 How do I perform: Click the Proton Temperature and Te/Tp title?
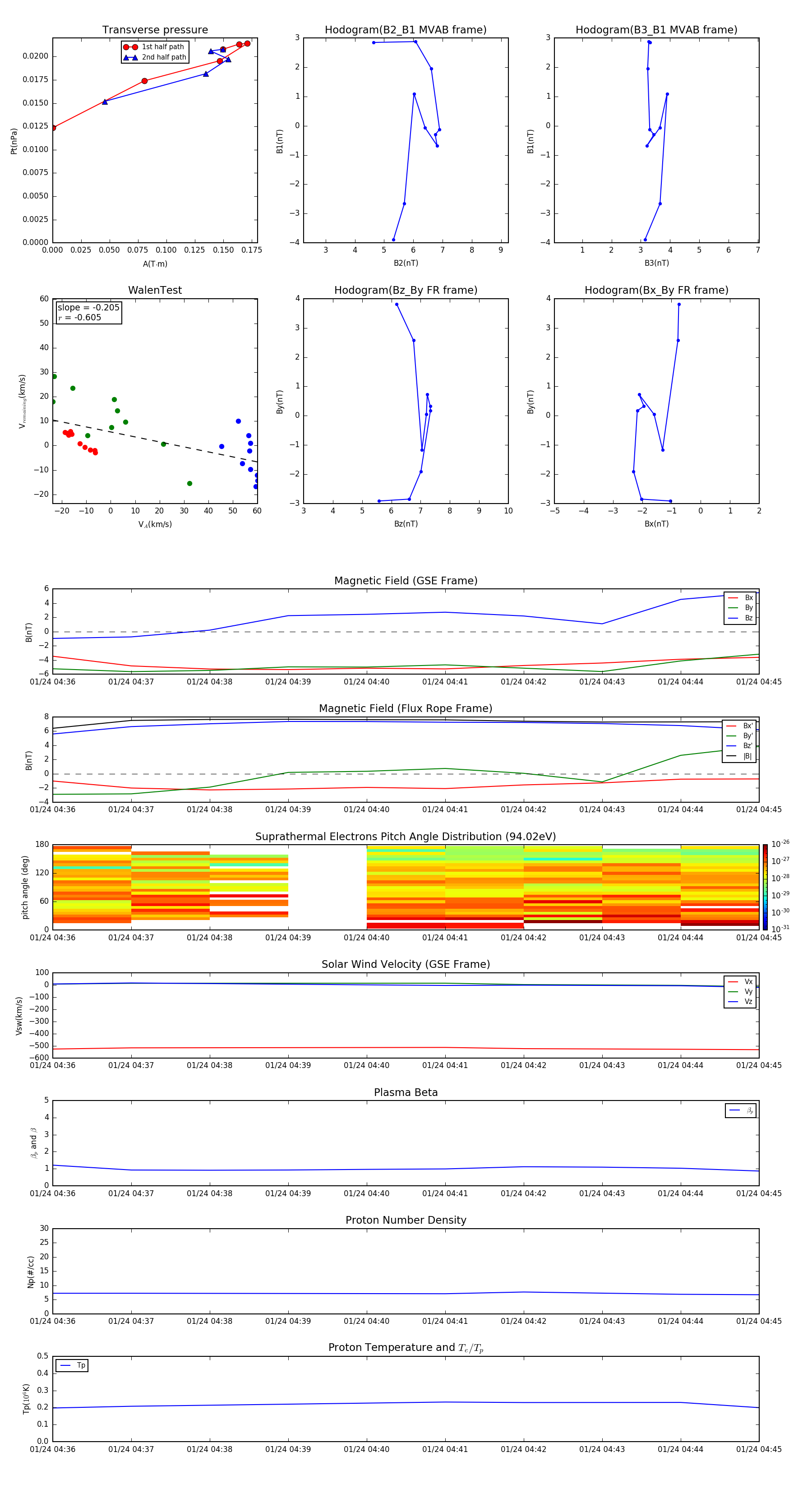(406, 1348)
